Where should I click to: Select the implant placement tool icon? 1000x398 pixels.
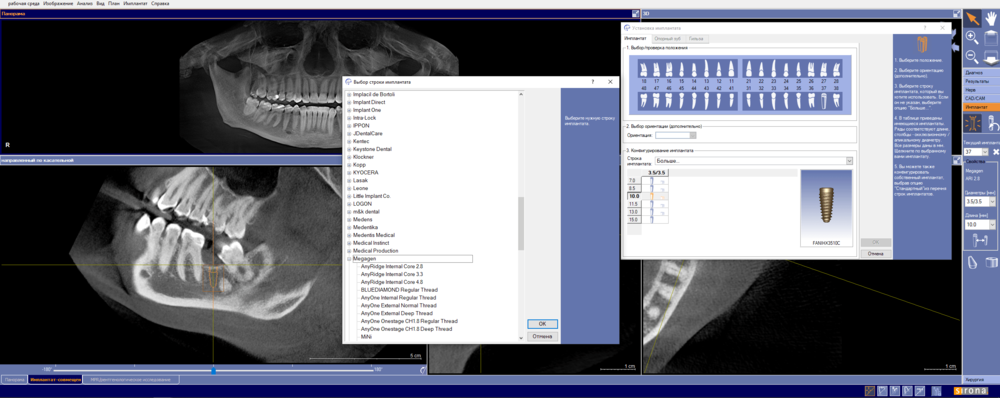[972, 122]
